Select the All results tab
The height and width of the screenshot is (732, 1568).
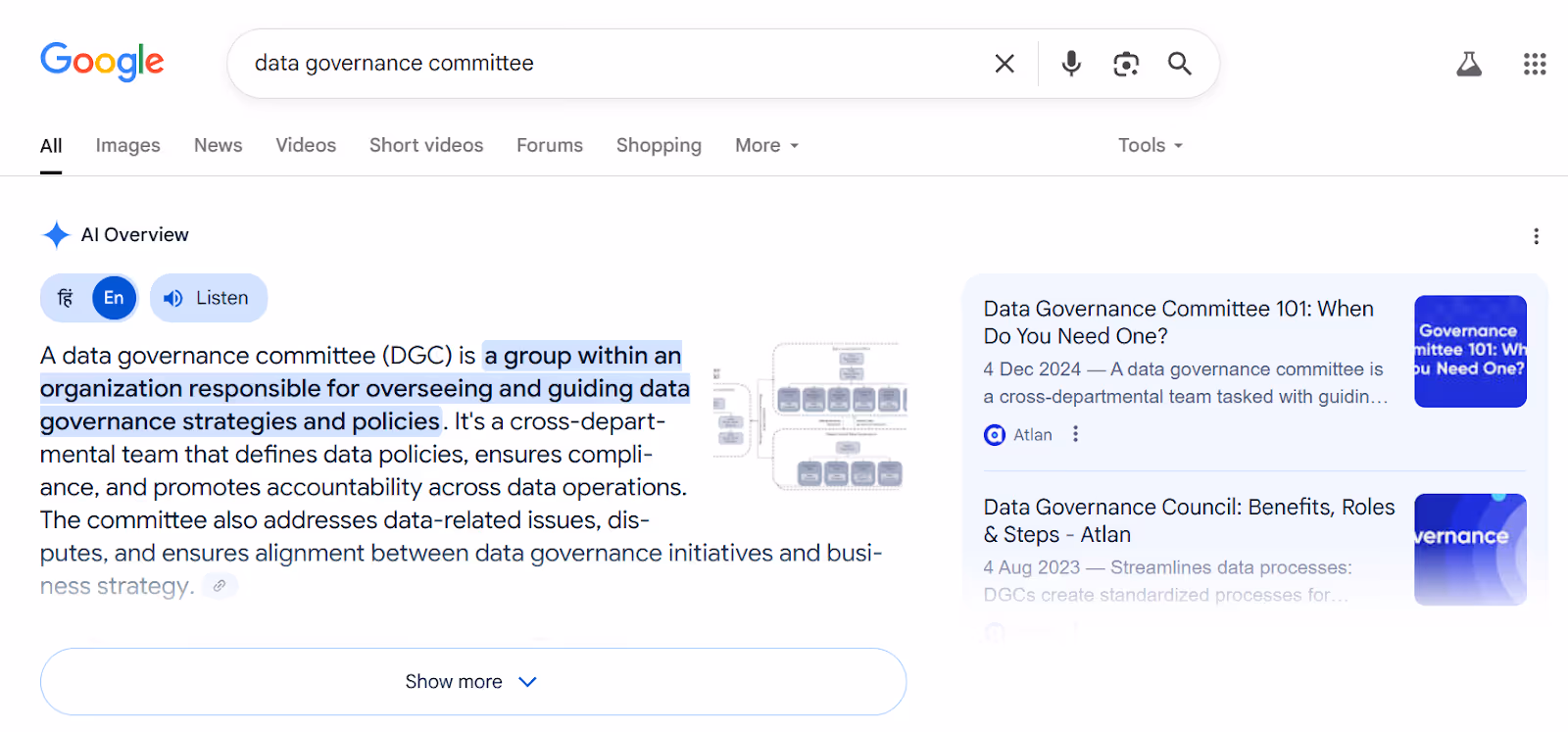(x=51, y=146)
